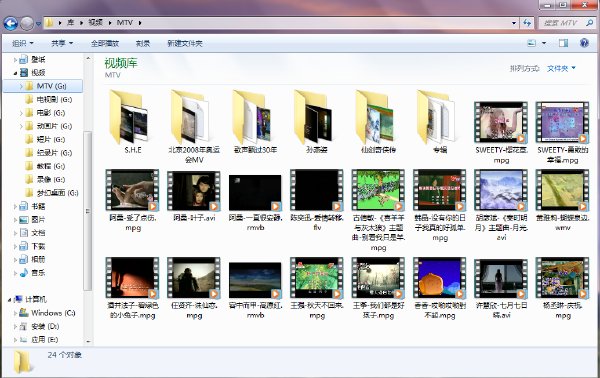Go back with the blue Back arrow
Image resolution: width=600 pixels, height=378 pixels.
tap(11, 23)
